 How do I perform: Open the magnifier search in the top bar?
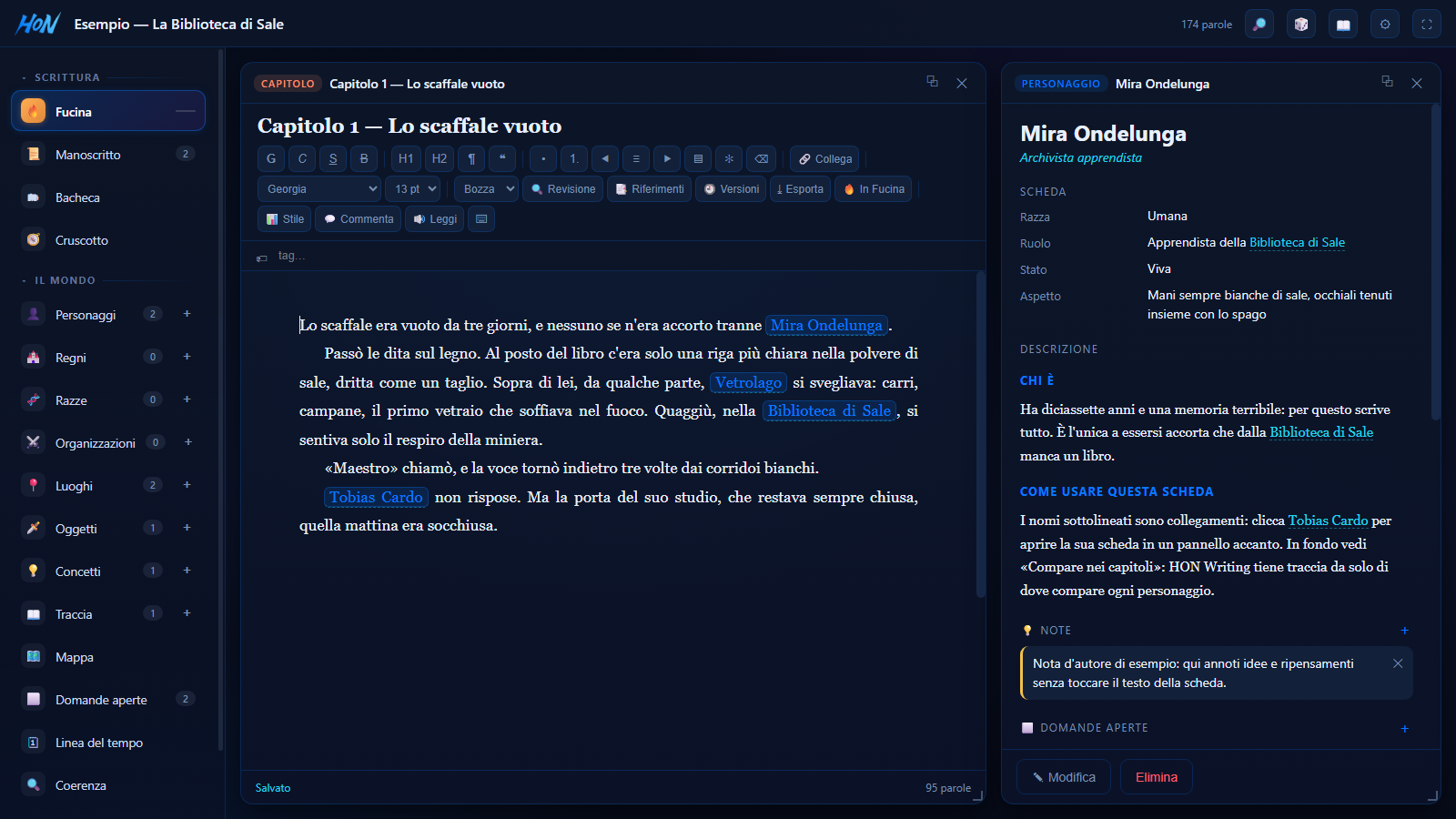(1259, 25)
